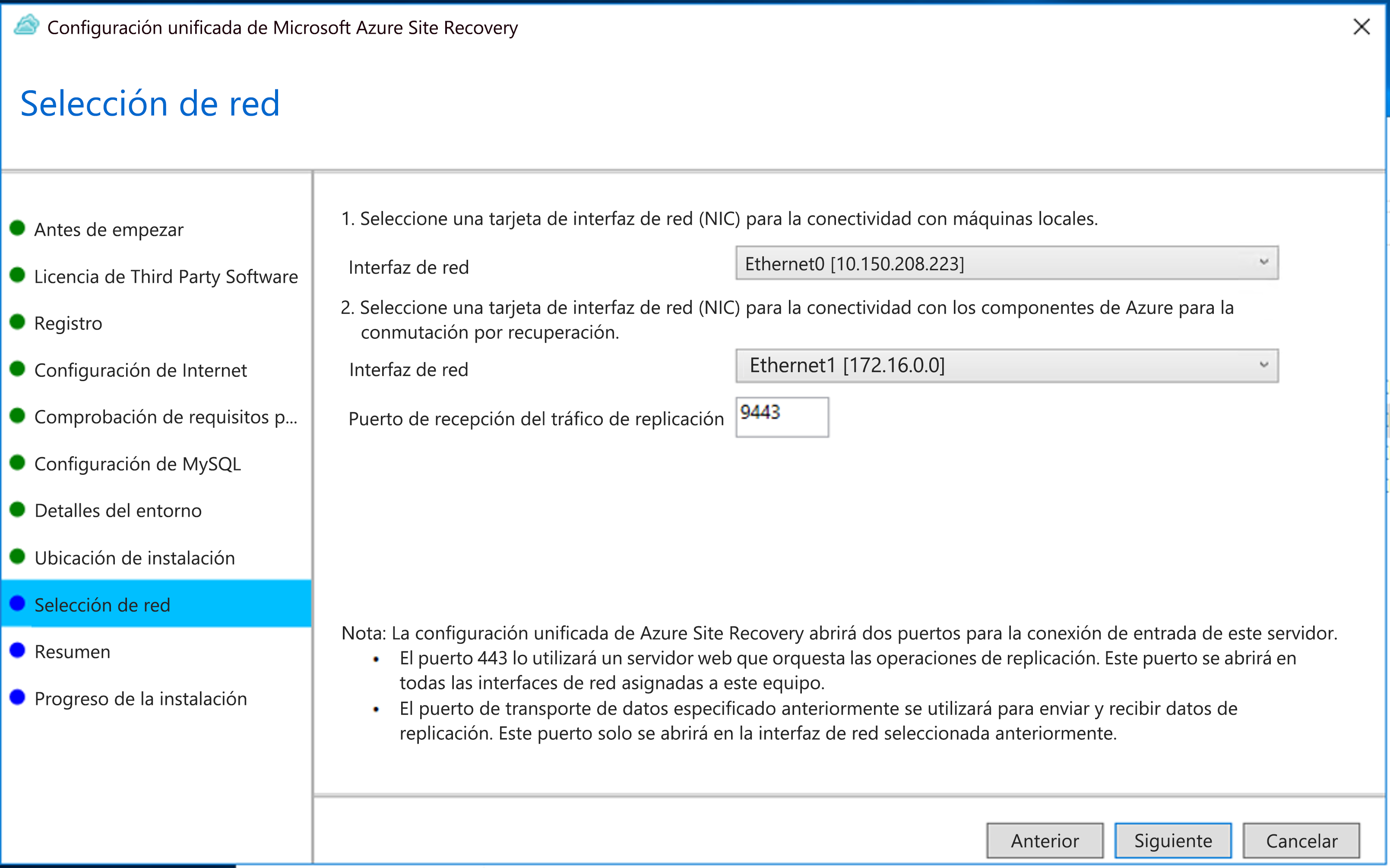Viewport: 1390px width, 868px height.
Task: Go to the Antes de empezar step
Action: click(108, 230)
